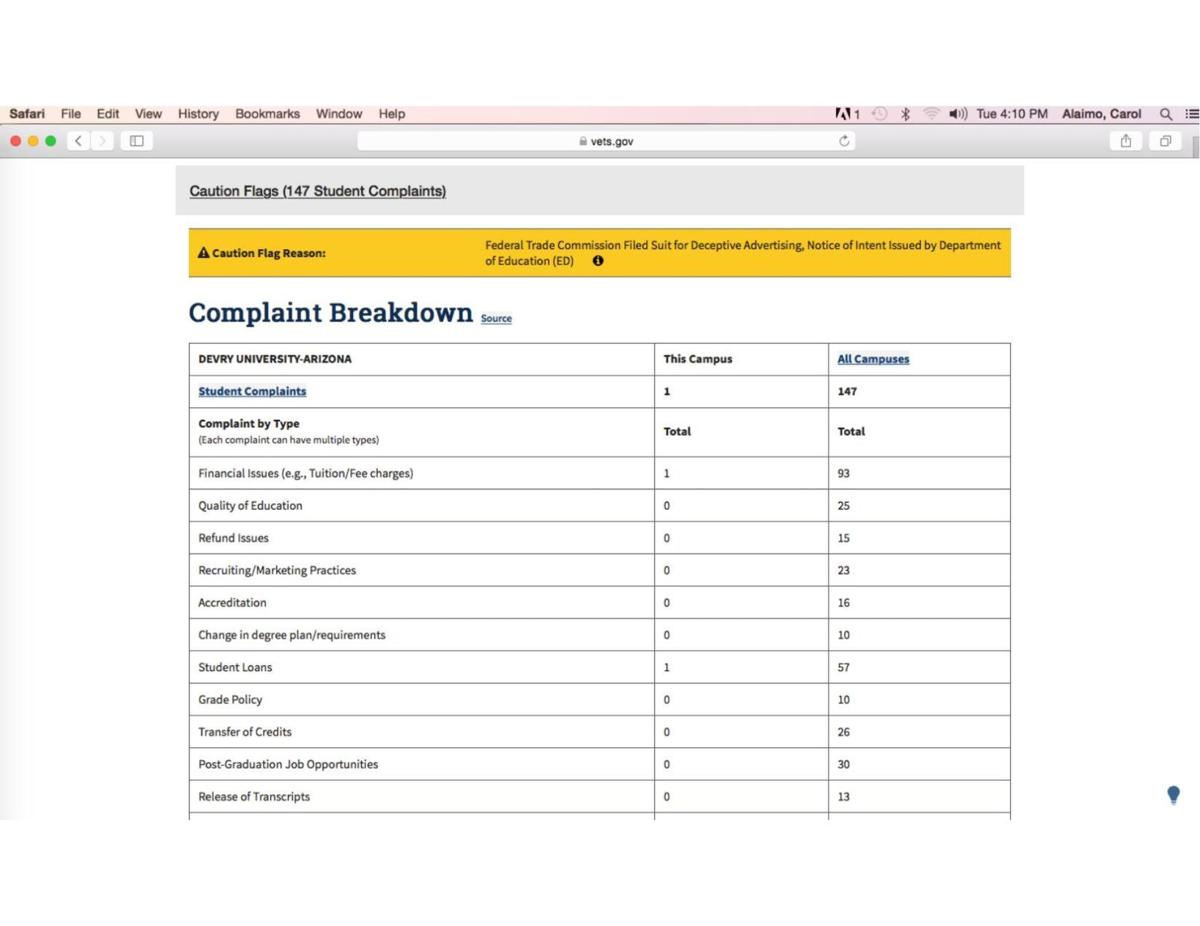The height and width of the screenshot is (926, 1200).
Task: Open the Bookmarks menu
Action: tap(266, 114)
